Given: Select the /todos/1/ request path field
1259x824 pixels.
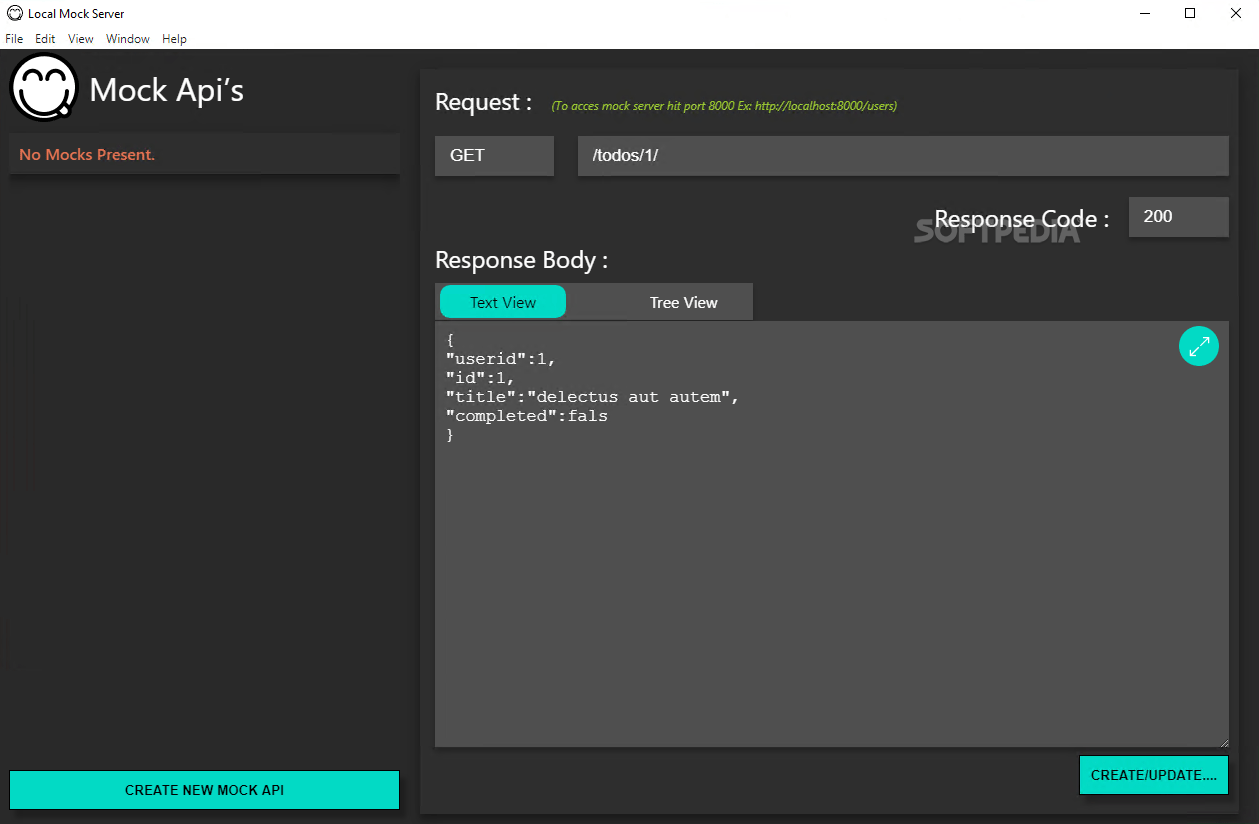Looking at the screenshot, I should tap(902, 155).
